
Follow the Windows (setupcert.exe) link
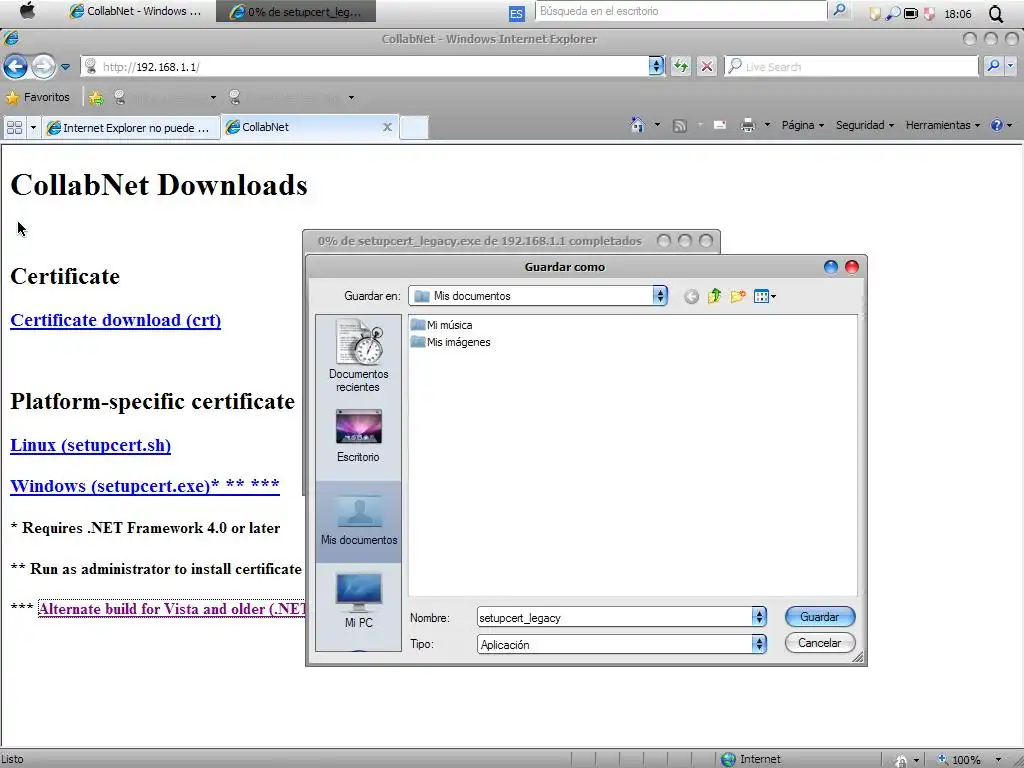point(144,486)
